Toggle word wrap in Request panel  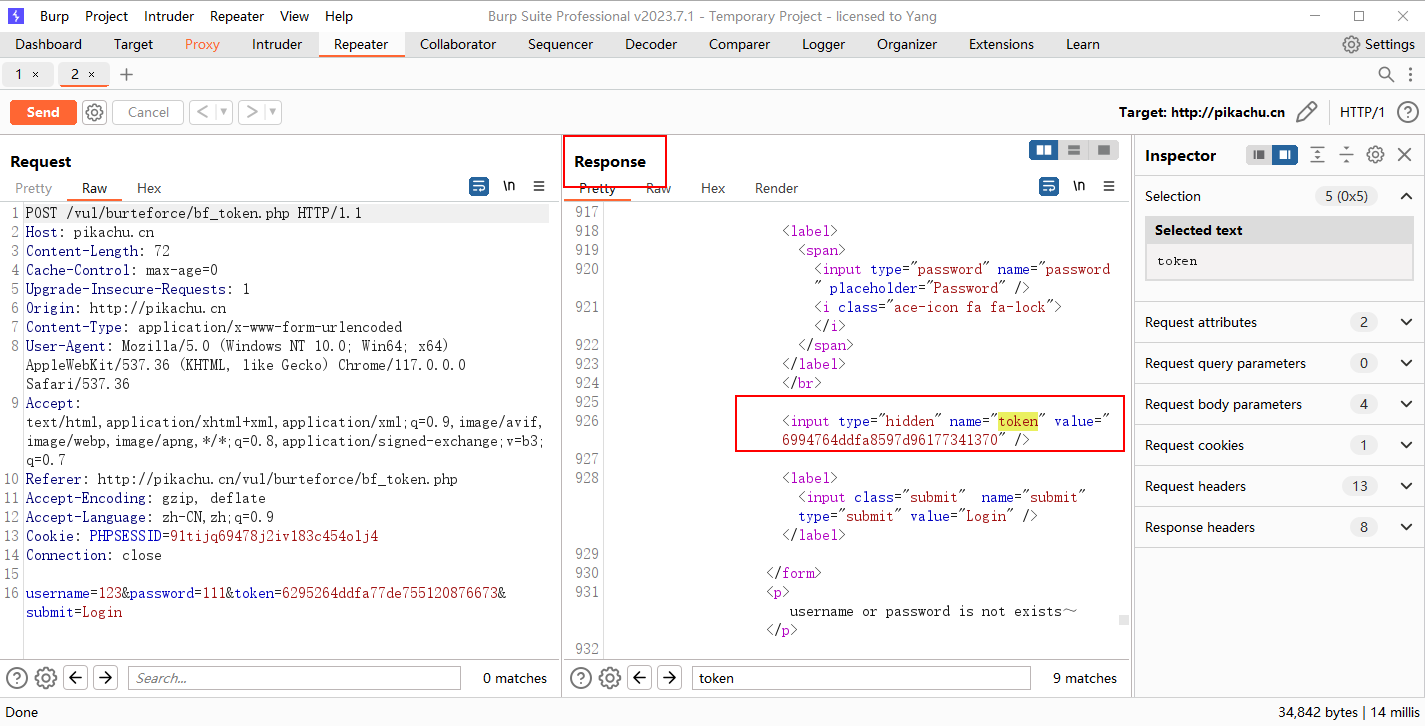[x=479, y=186]
